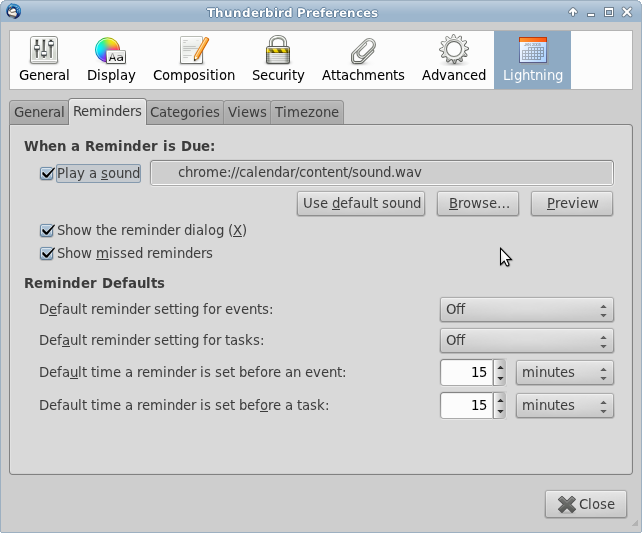Open event reminder time unit dropdown
Screen dimensions: 642x533
coord(565,373)
